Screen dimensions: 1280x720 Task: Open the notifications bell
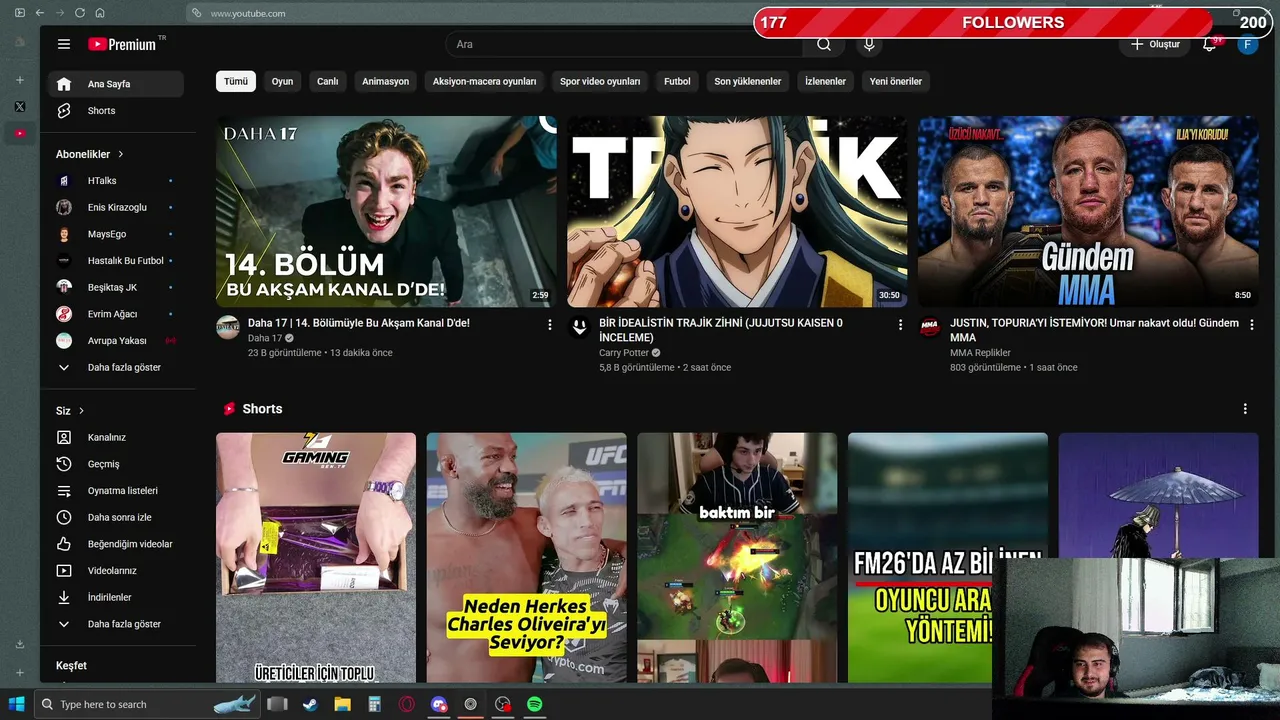[x=1209, y=44]
